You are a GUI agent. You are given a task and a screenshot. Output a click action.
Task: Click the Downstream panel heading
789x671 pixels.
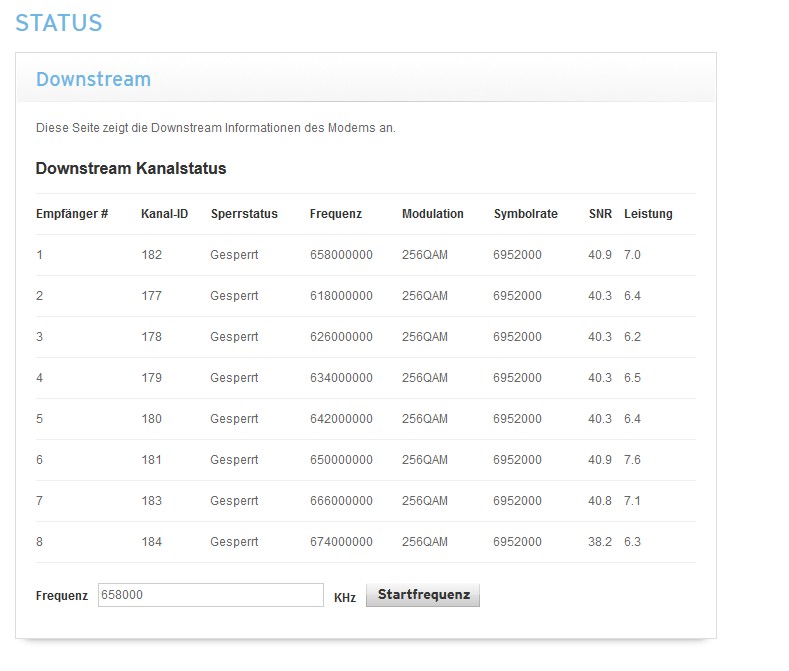pyautogui.click(x=93, y=79)
